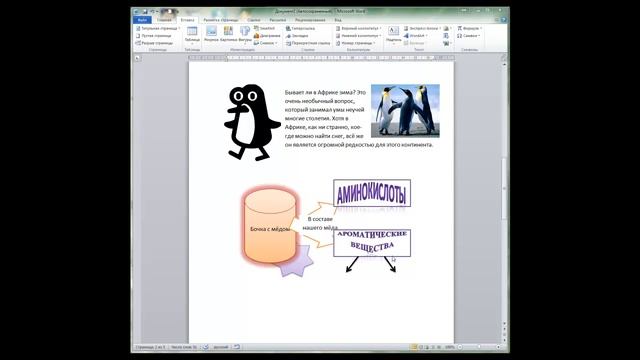The image size is (640, 360).
Task: Open Нижний колонтитул (Footer) dropdown
Action: pos(358,36)
